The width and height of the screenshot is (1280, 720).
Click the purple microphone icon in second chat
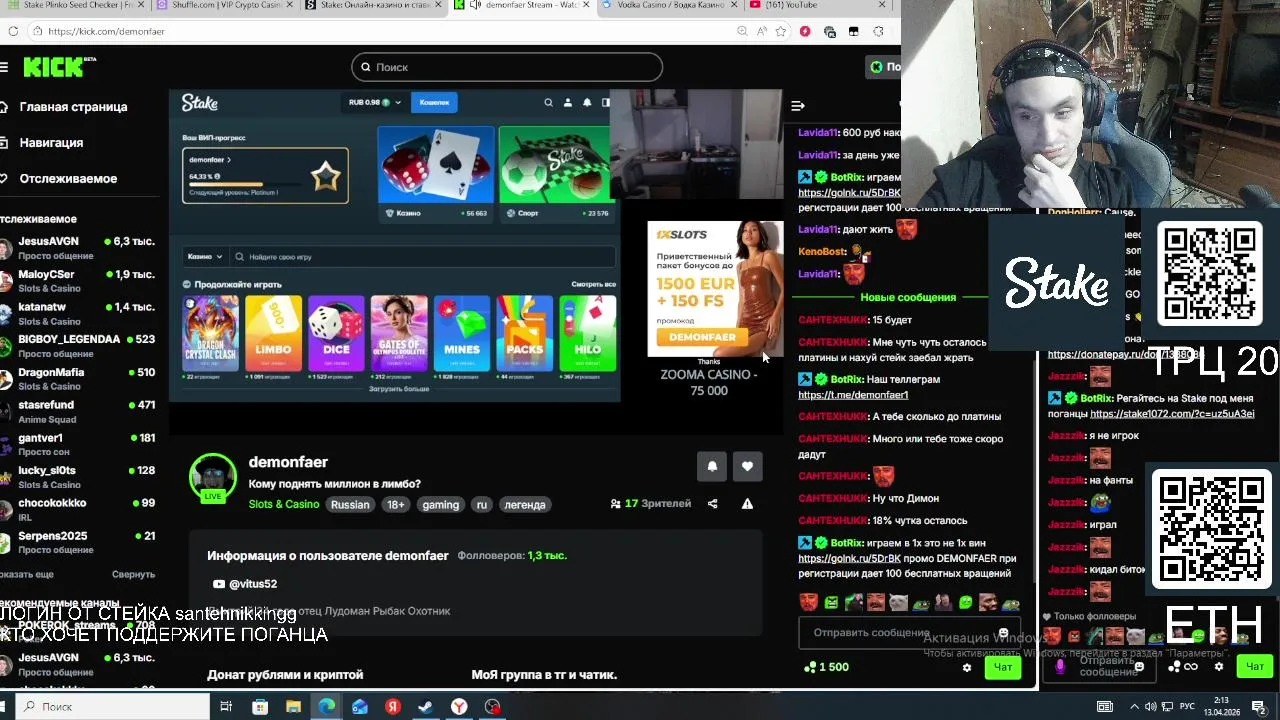(x=1060, y=666)
